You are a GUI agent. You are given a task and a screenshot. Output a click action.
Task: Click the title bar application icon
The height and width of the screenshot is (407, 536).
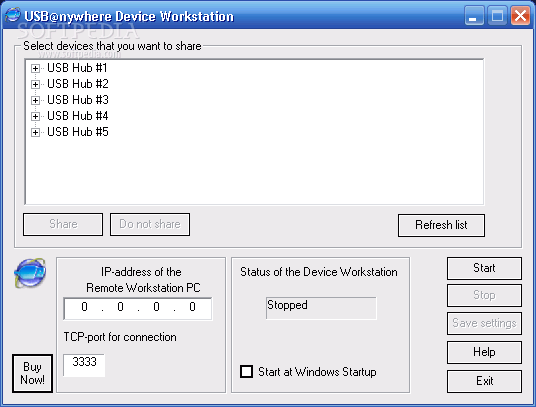click(x=13, y=15)
